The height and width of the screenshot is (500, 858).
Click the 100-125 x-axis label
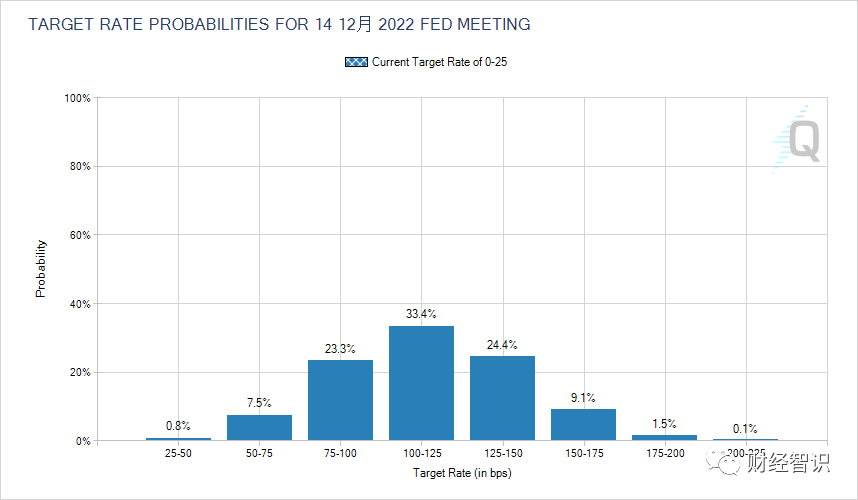pos(421,454)
